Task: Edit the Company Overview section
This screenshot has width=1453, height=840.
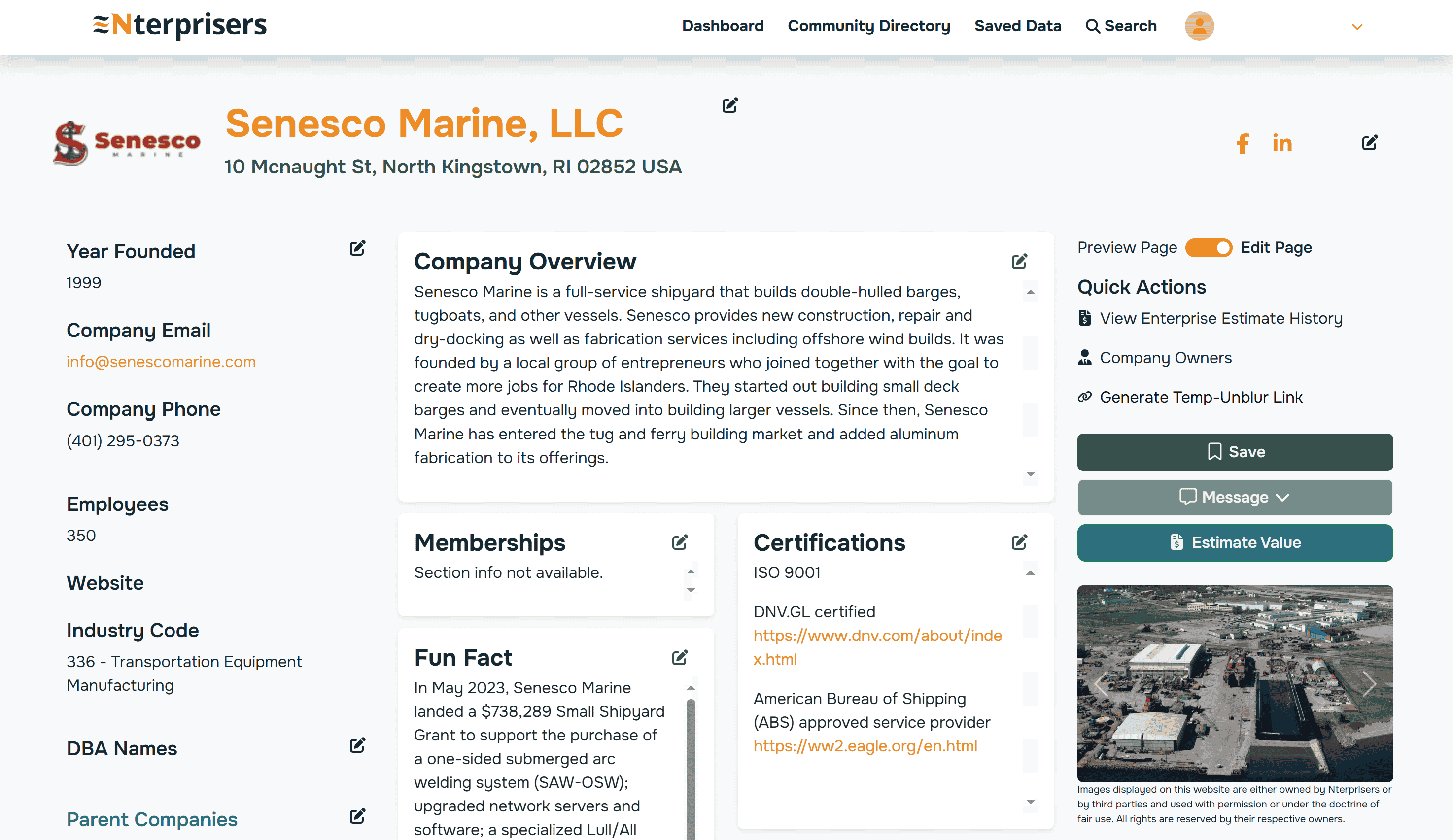Action: point(1019,262)
